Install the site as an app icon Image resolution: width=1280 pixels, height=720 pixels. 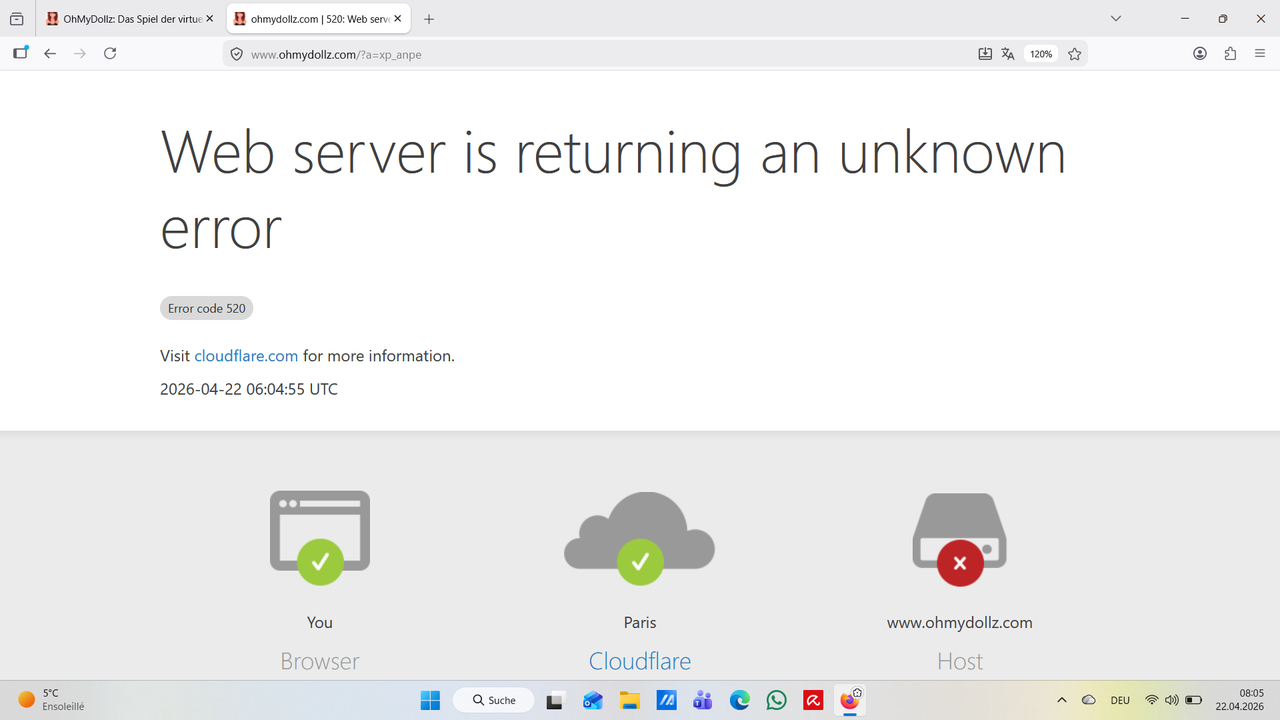click(x=985, y=54)
